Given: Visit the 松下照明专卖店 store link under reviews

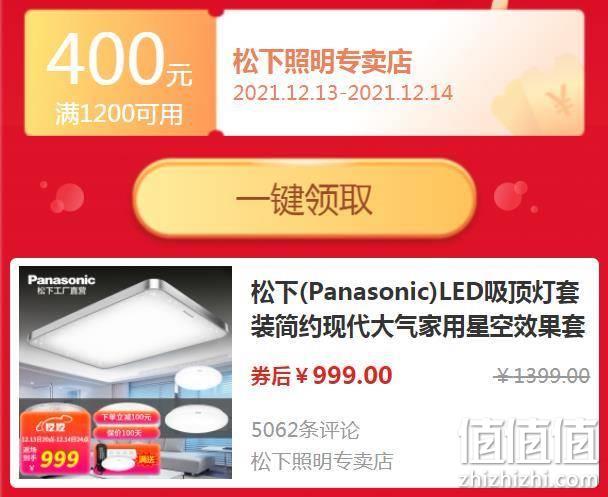Looking at the screenshot, I should 322,461.
